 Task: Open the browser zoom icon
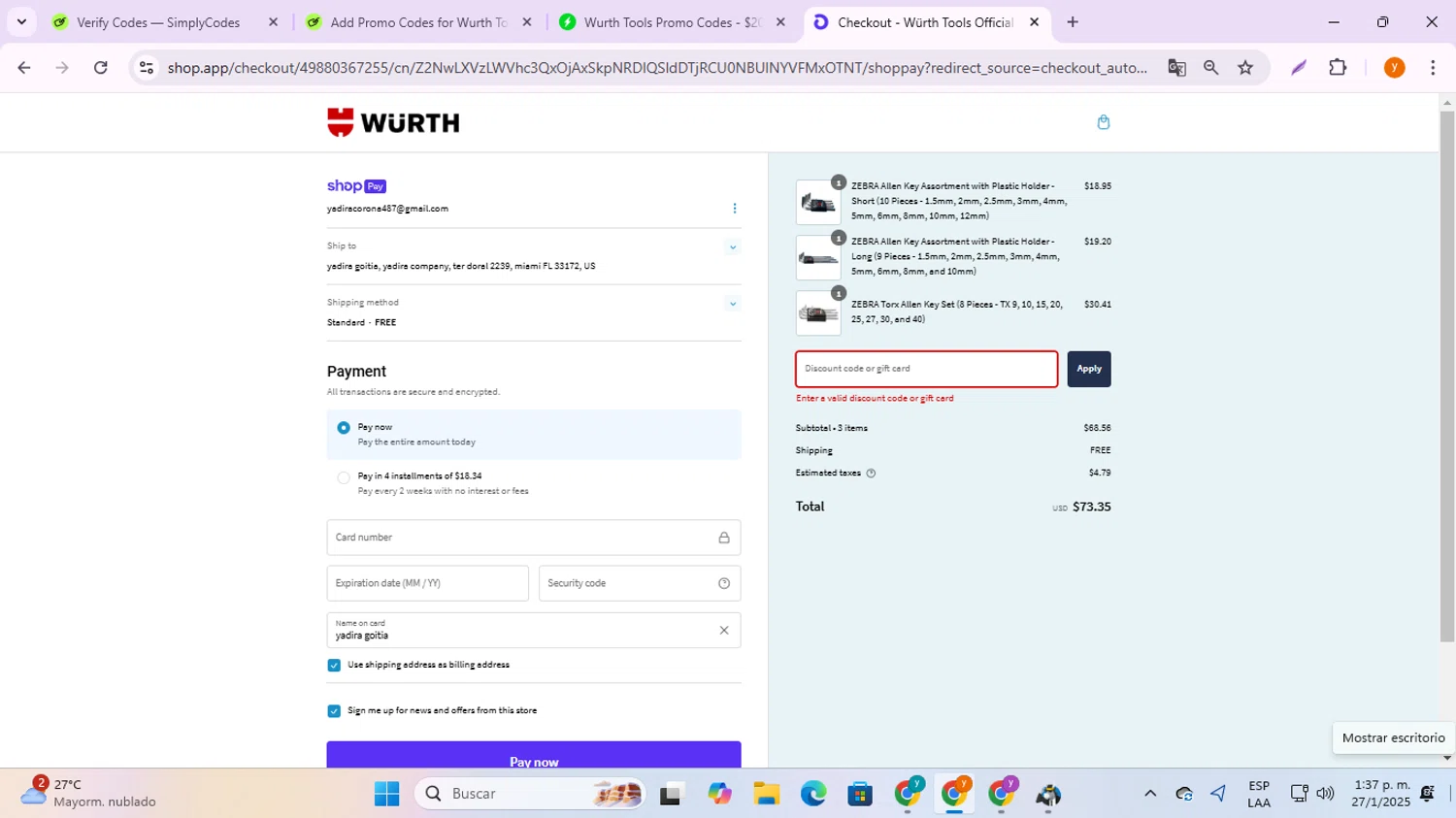click(1210, 68)
